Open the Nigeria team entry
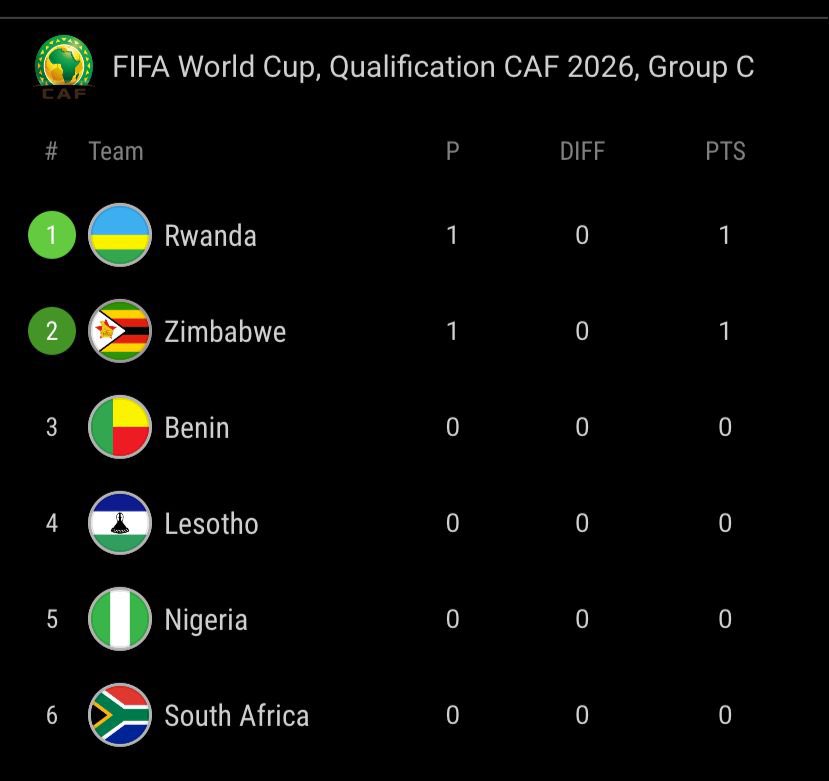 coord(205,620)
